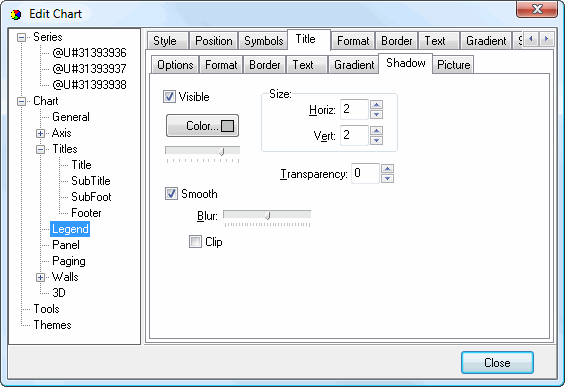This screenshot has height=387, width=565.
Task: Decrease the Vert size with down arrow
Action: [377, 140]
